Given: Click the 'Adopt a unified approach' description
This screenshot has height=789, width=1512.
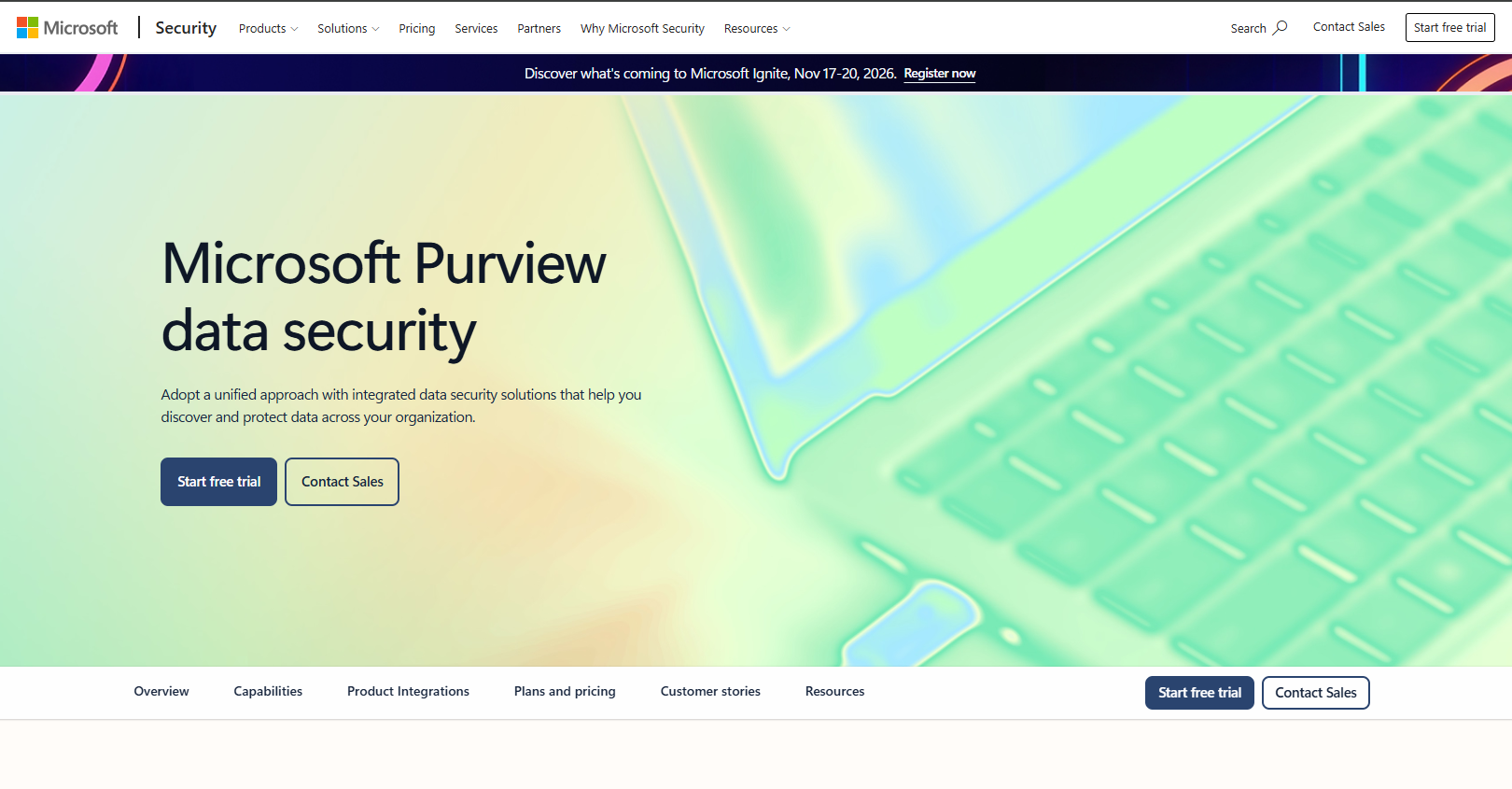Looking at the screenshot, I should 401,406.
